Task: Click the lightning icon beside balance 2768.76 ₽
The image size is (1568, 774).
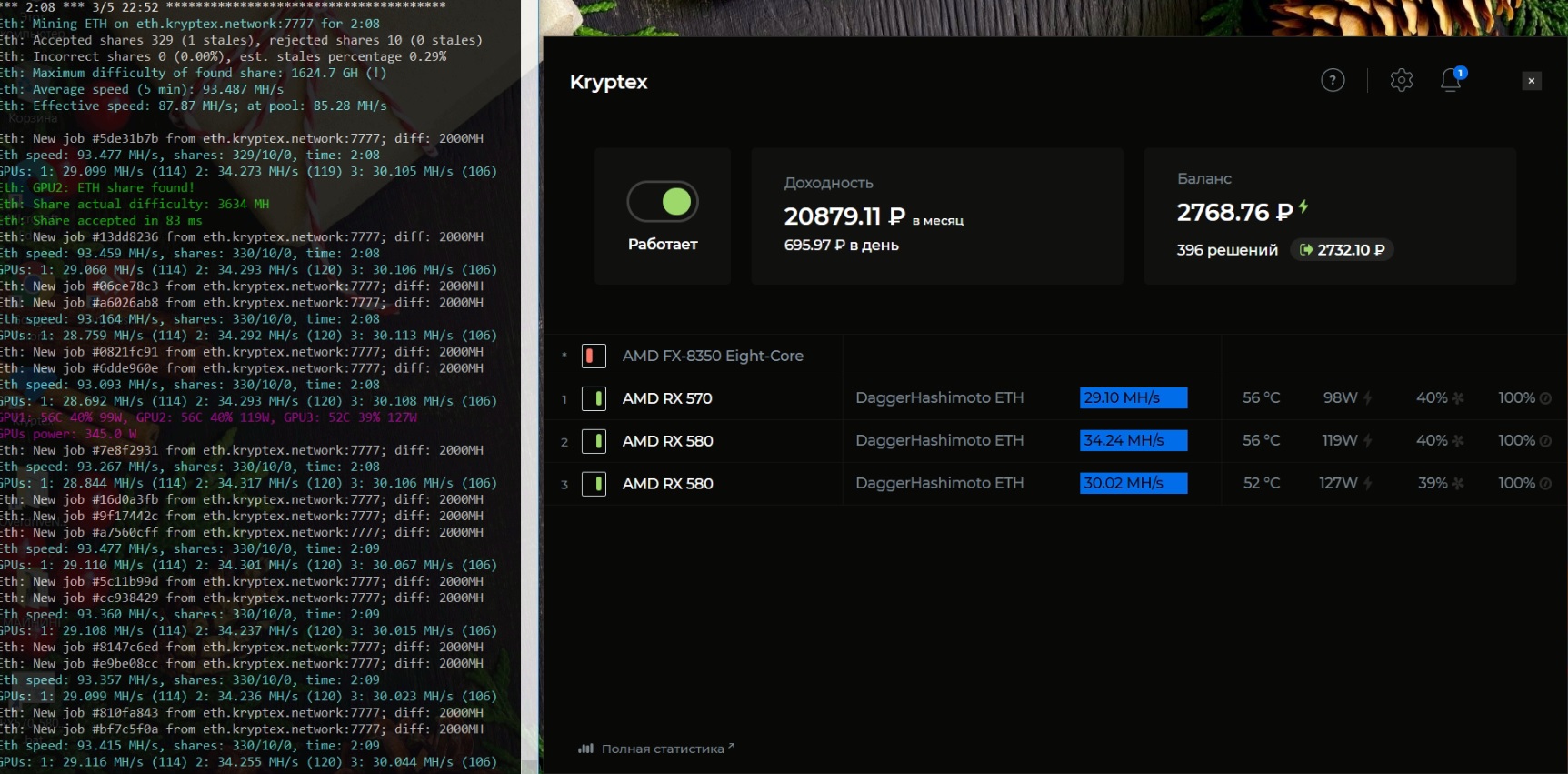Action: click(1303, 207)
